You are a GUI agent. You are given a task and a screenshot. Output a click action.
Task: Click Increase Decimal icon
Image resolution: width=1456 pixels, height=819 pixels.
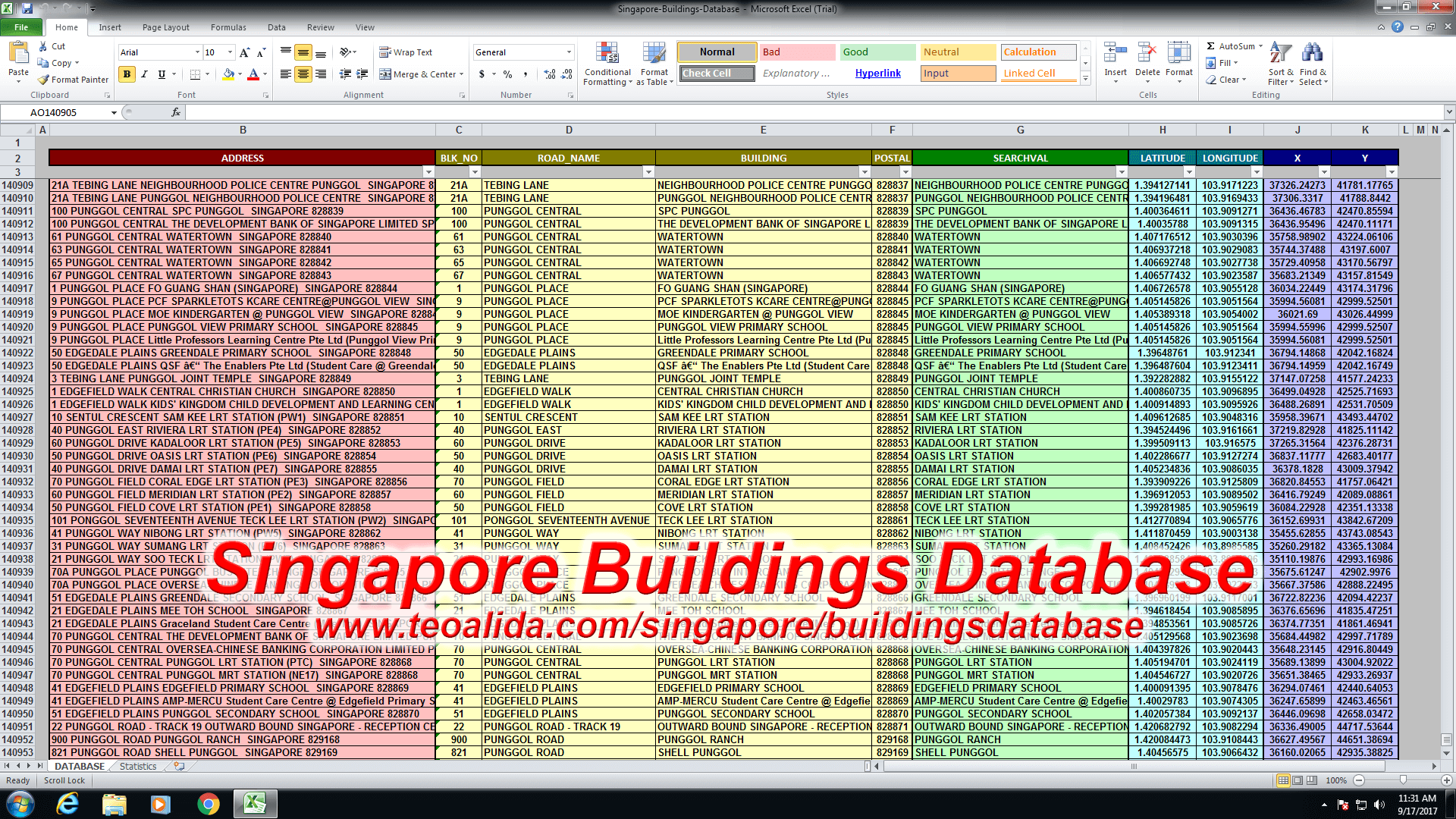click(x=550, y=74)
